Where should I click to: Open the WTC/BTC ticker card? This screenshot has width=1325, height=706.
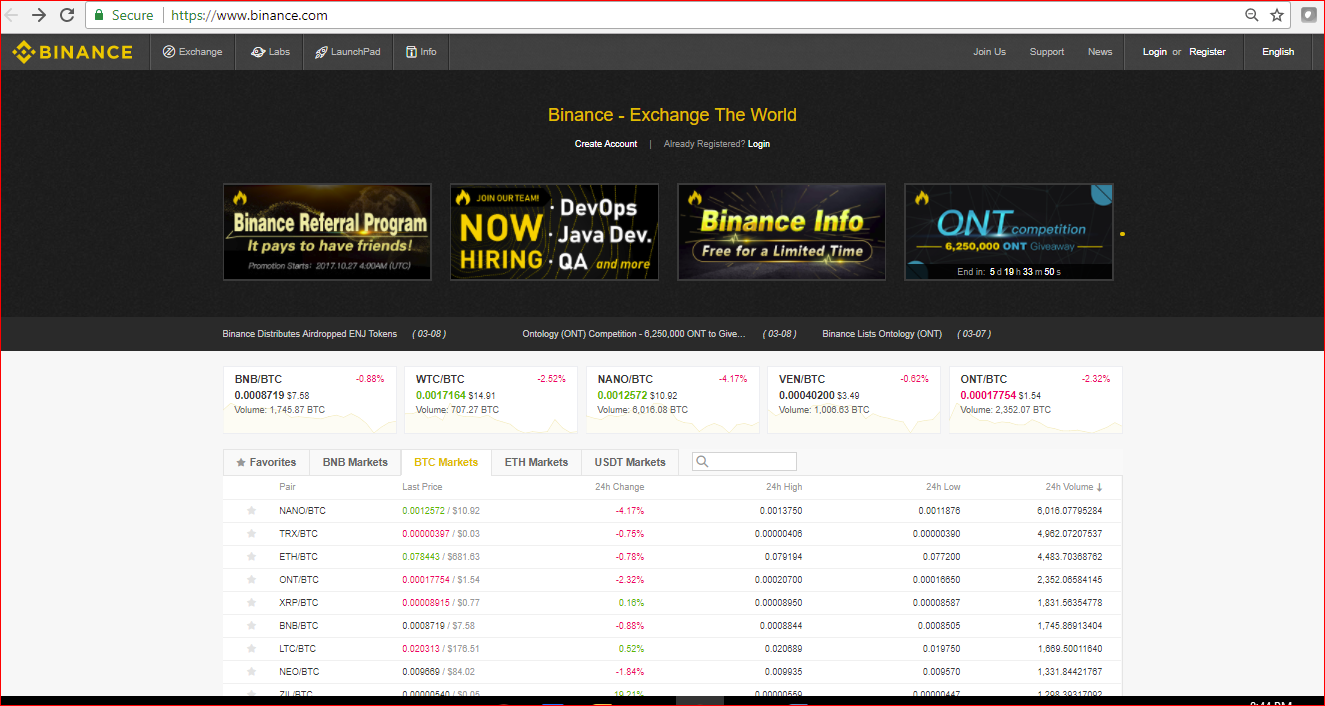[x=490, y=400]
